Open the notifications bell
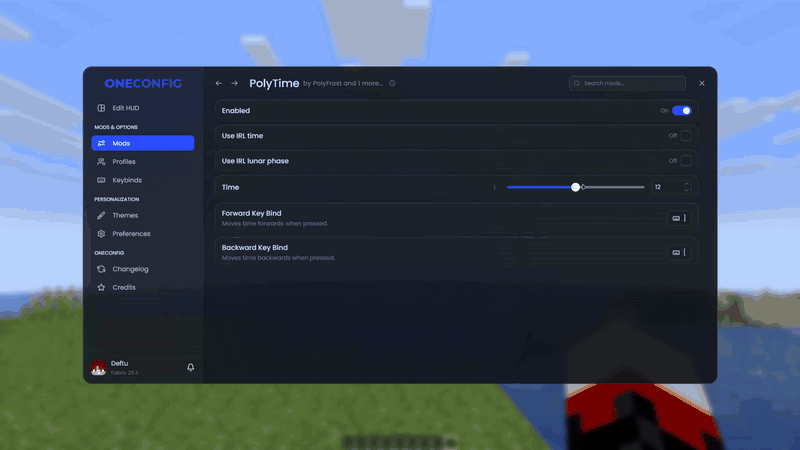Screen dimensions: 800x450 pyautogui.click(x=190, y=367)
